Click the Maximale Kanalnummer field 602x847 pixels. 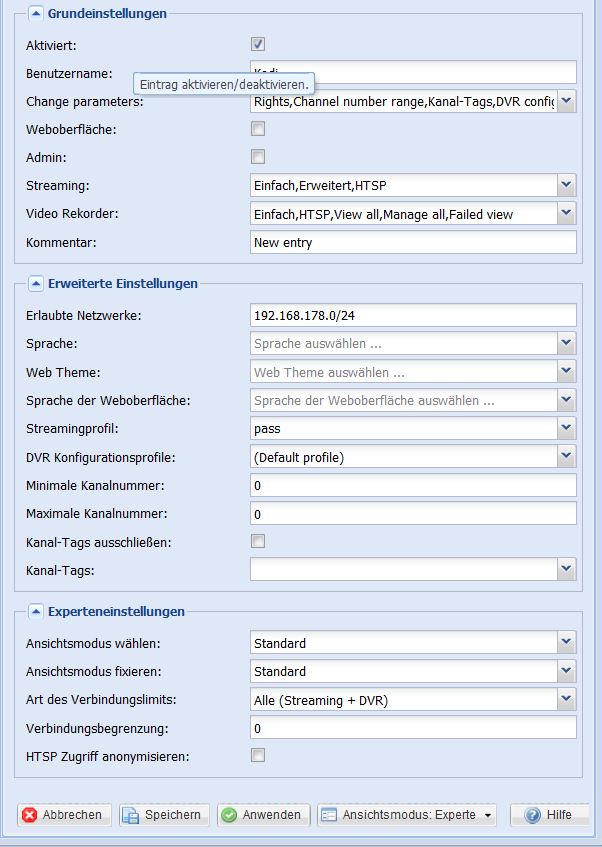click(x=413, y=514)
